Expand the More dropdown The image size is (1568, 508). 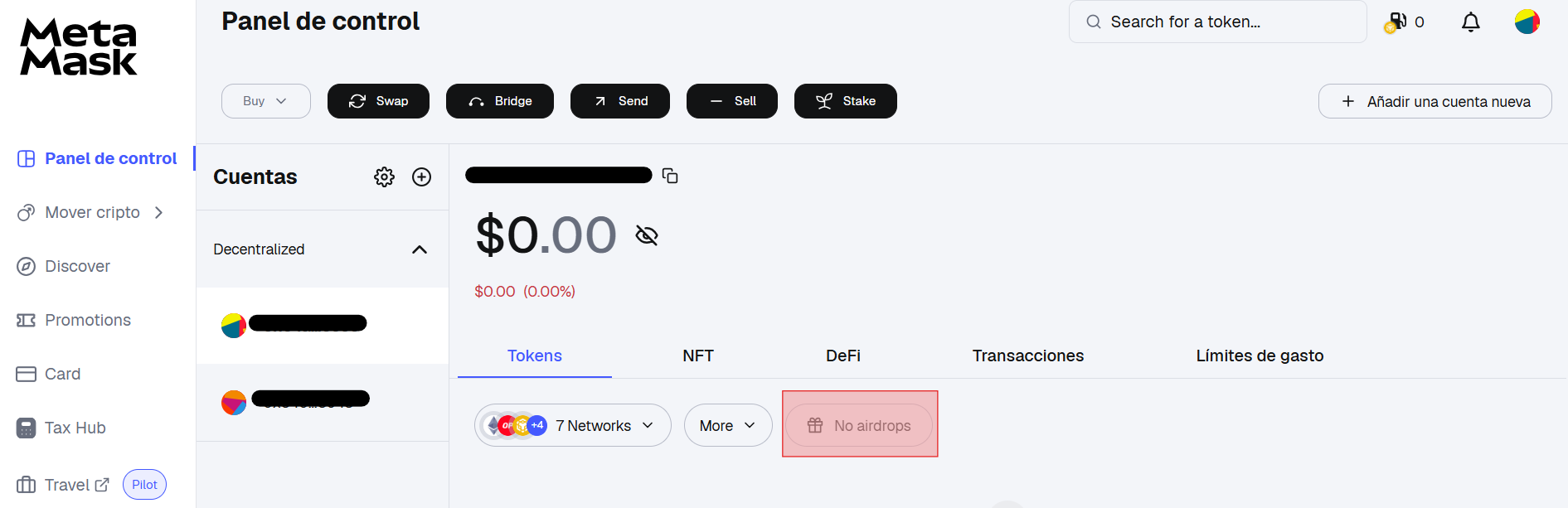click(727, 425)
